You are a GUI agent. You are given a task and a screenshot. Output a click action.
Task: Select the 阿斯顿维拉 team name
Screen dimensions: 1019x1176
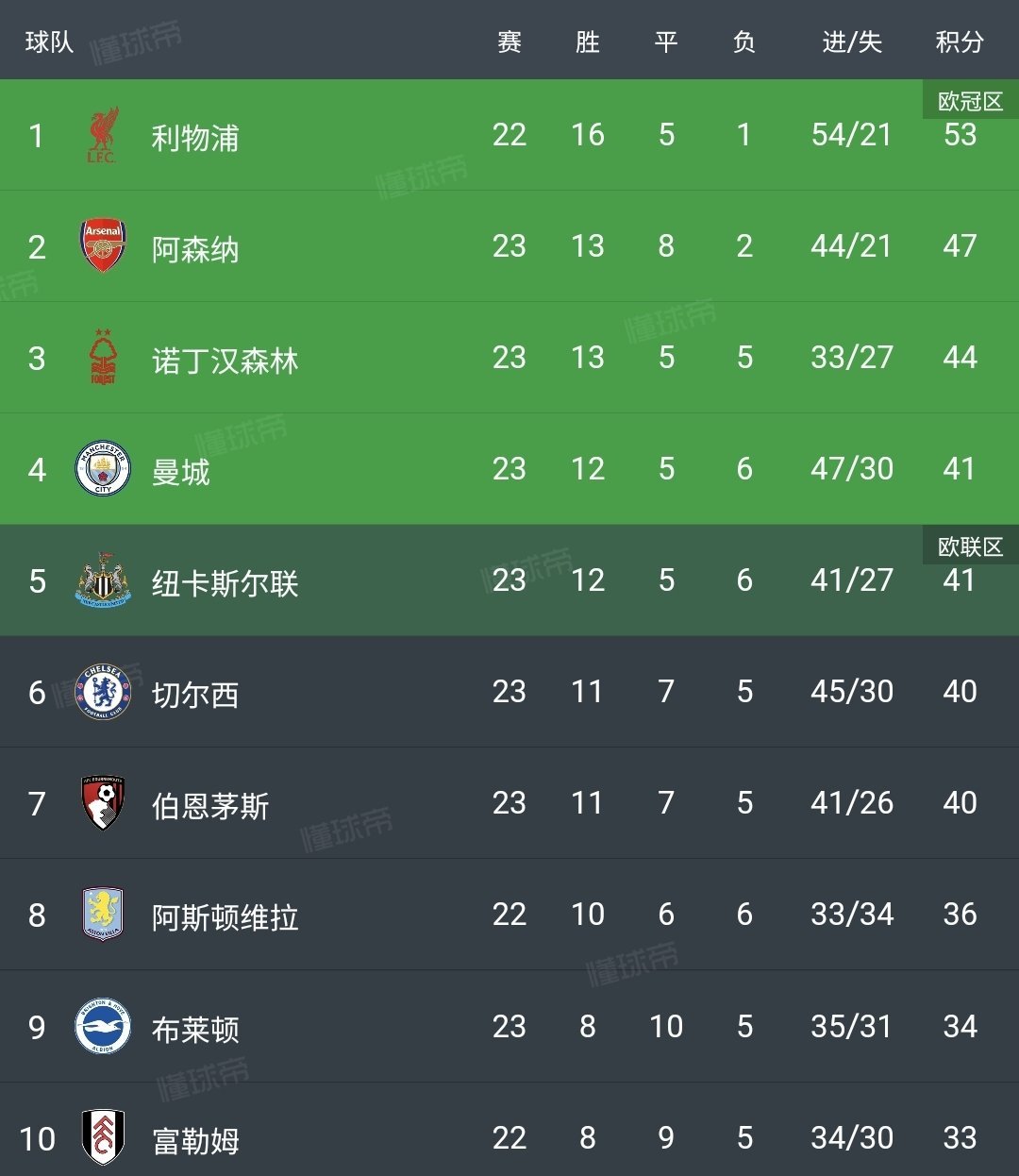[x=225, y=917]
